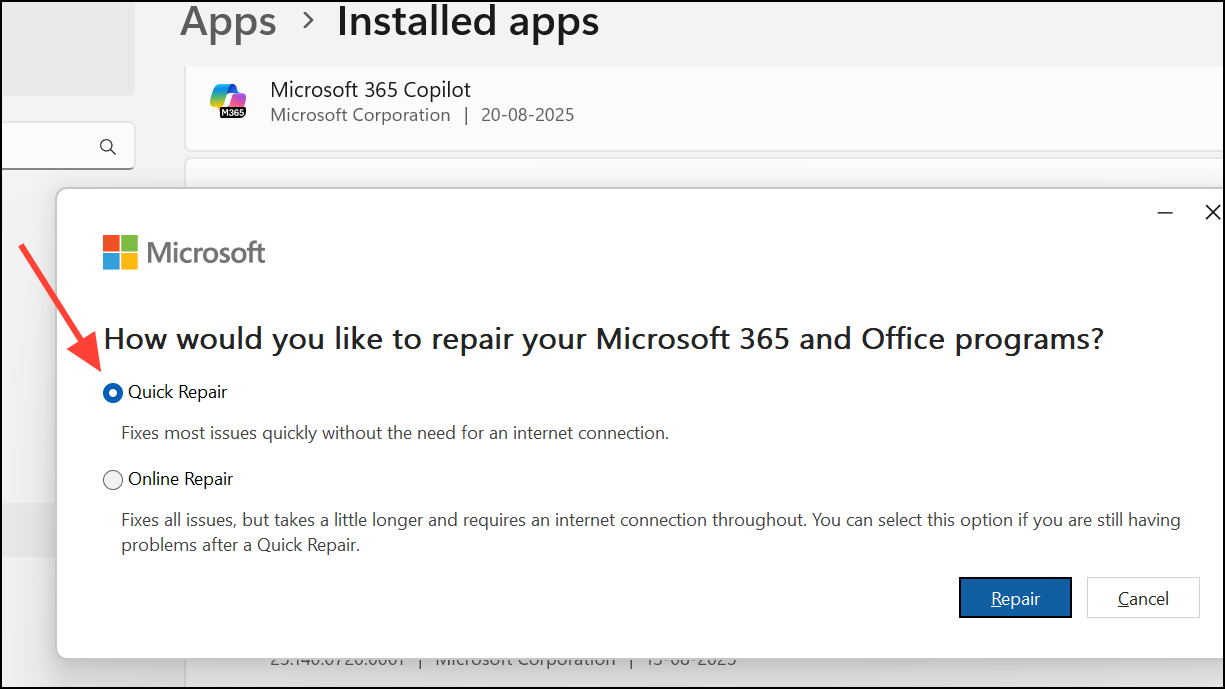Focus the settings search input field

coord(50,147)
